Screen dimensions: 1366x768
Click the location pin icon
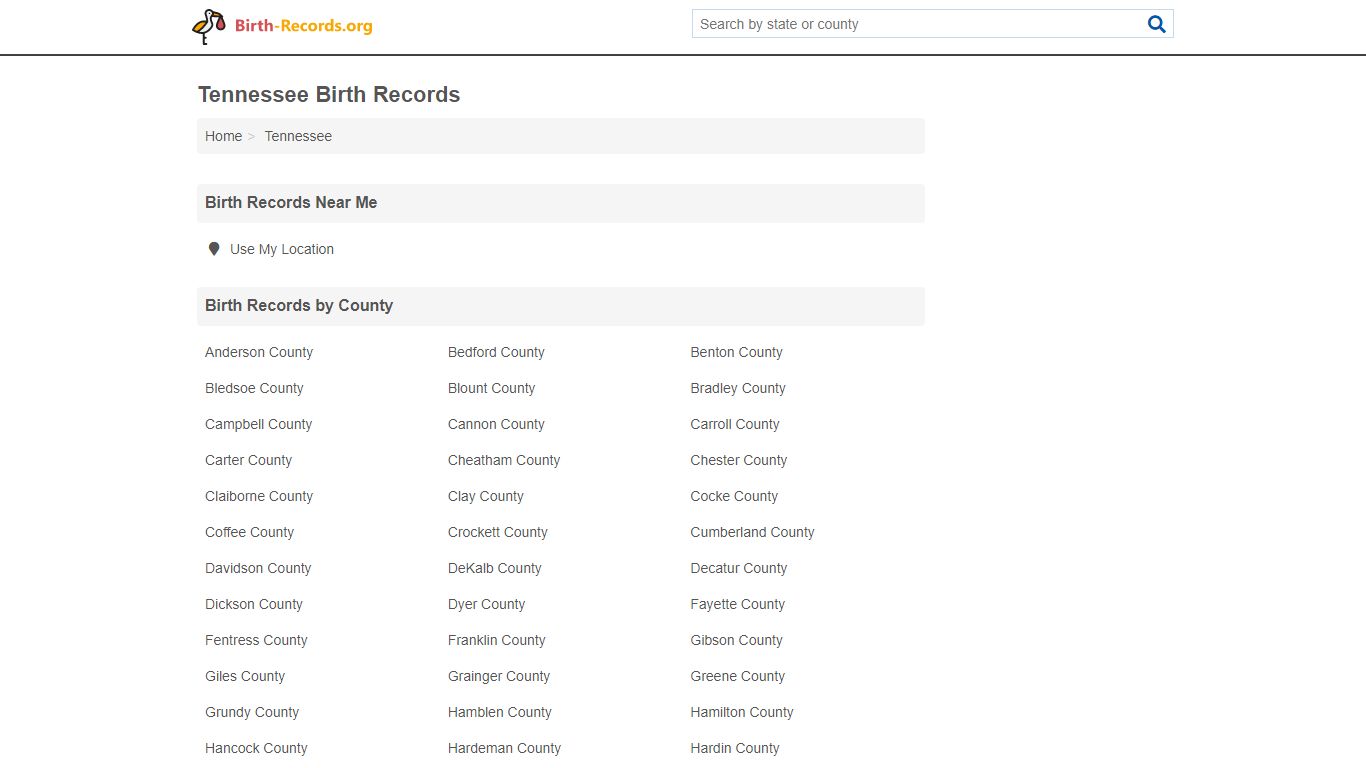pyautogui.click(x=213, y=249)
